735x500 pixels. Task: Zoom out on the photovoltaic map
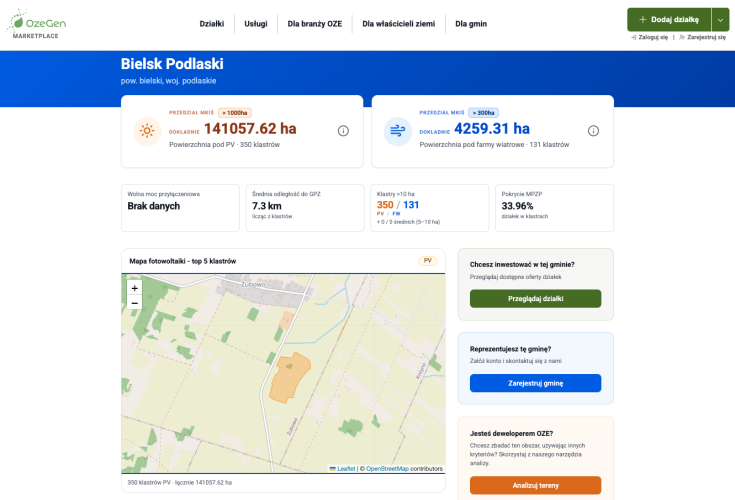135,303
